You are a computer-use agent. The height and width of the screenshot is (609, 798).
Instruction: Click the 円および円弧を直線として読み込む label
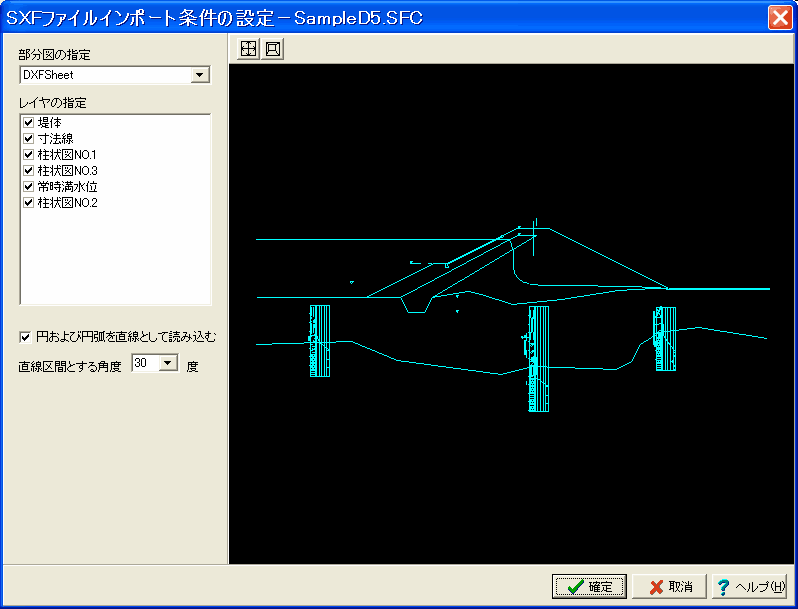point(126,337)
